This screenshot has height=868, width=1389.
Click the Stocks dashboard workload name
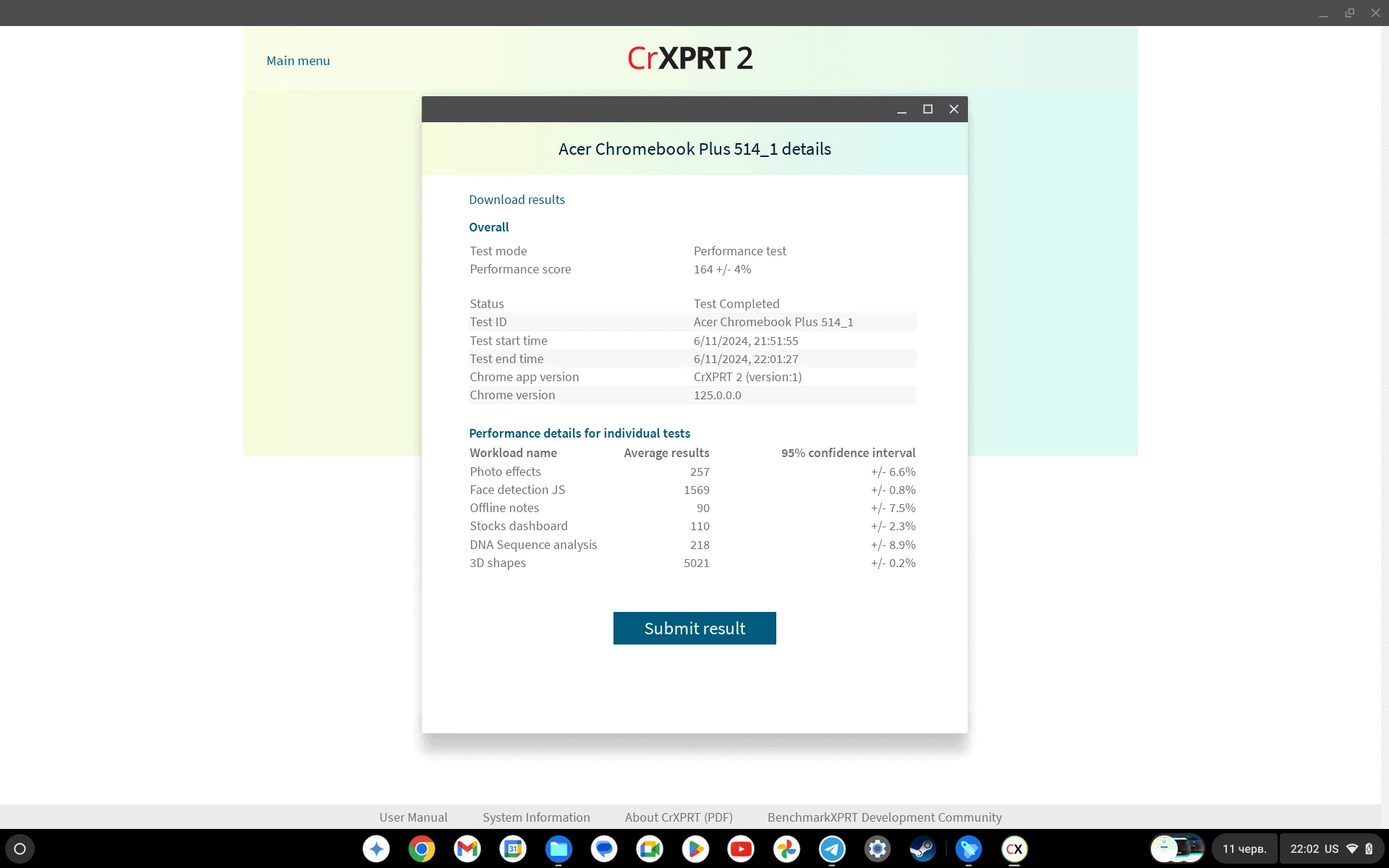(519, 526)
